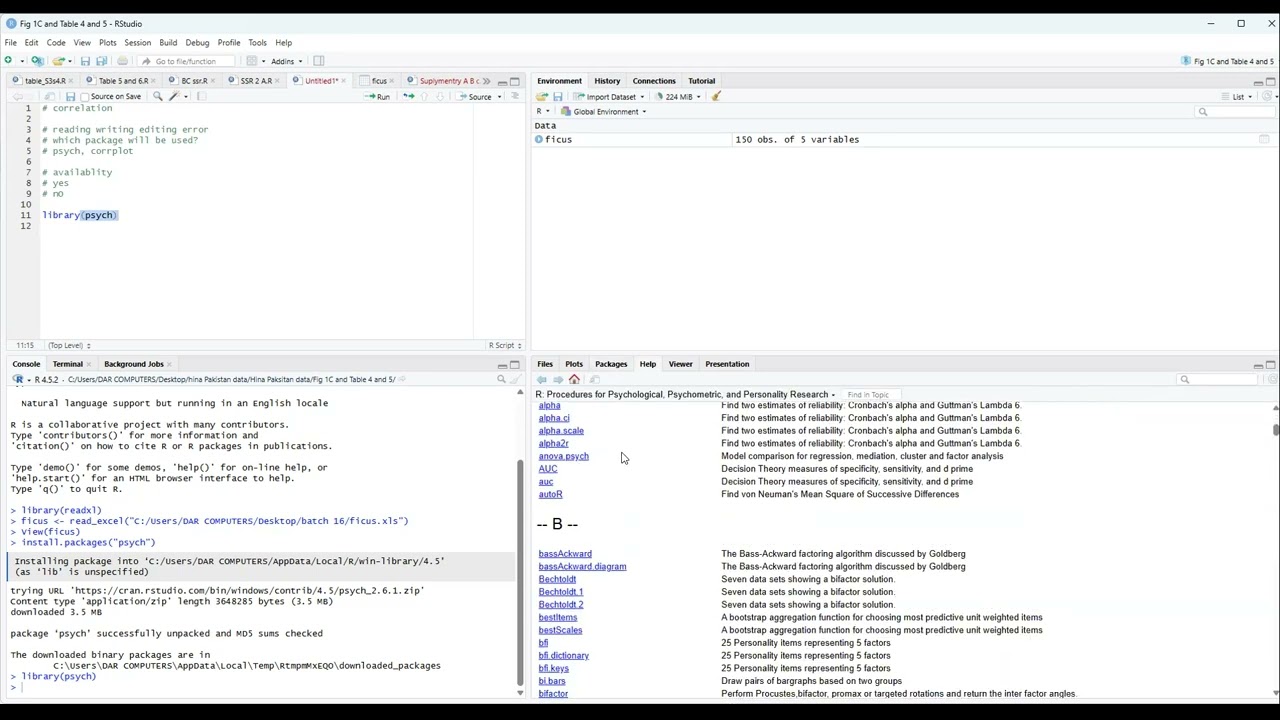Viewport: 1280px width, 720px height.
Task: Refresh Environment pane icon
Action: coord(1267,97)
